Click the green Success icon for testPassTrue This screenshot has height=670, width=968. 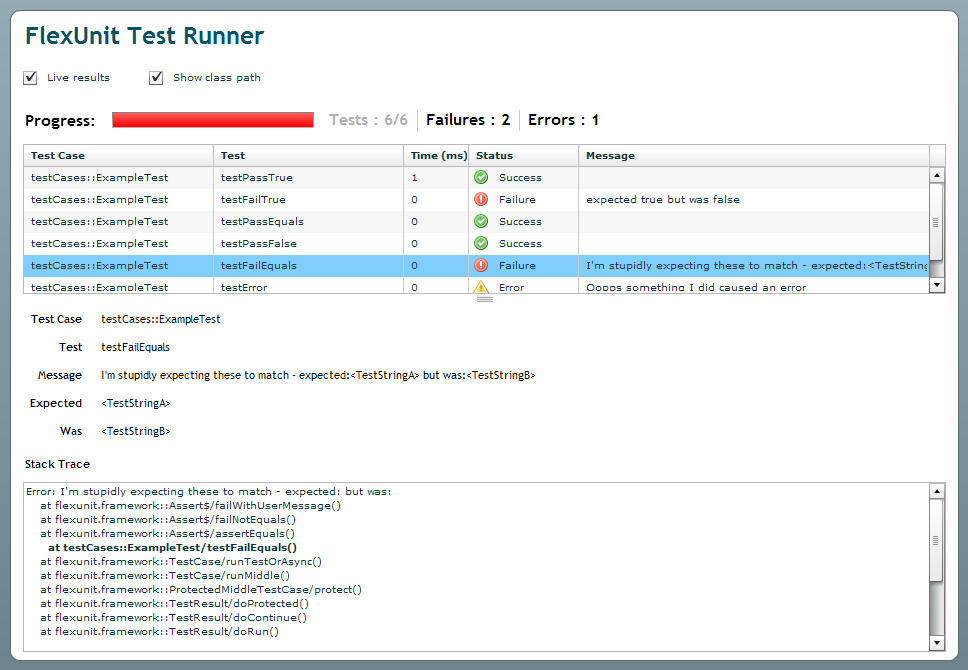(x=481, y=178)
